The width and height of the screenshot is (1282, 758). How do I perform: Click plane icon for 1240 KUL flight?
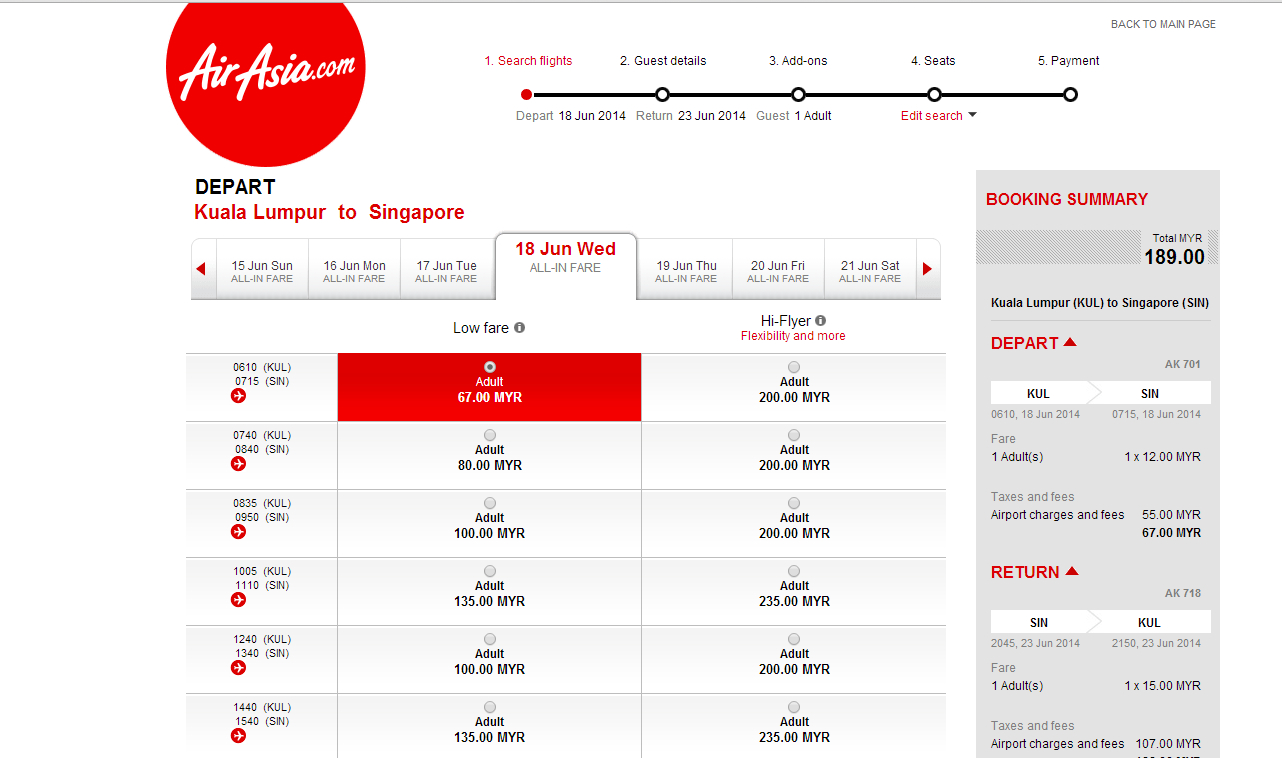(x=238, y=668)
